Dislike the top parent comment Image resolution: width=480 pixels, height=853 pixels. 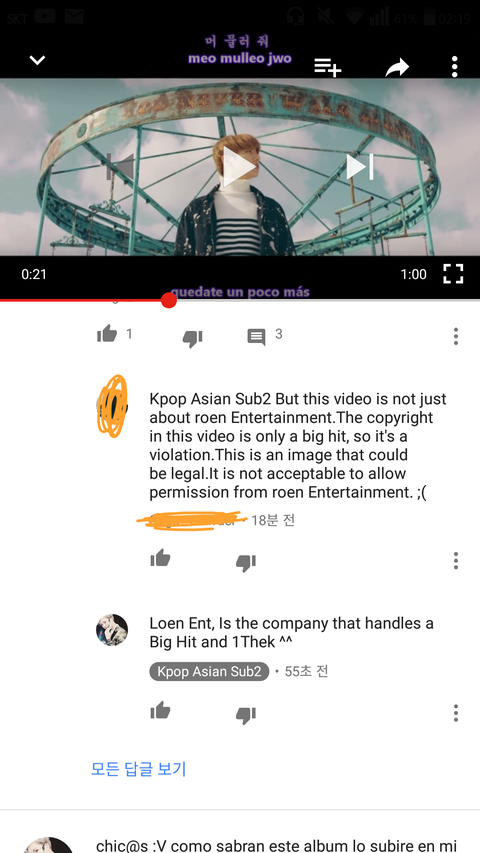[x=192, y=338]
